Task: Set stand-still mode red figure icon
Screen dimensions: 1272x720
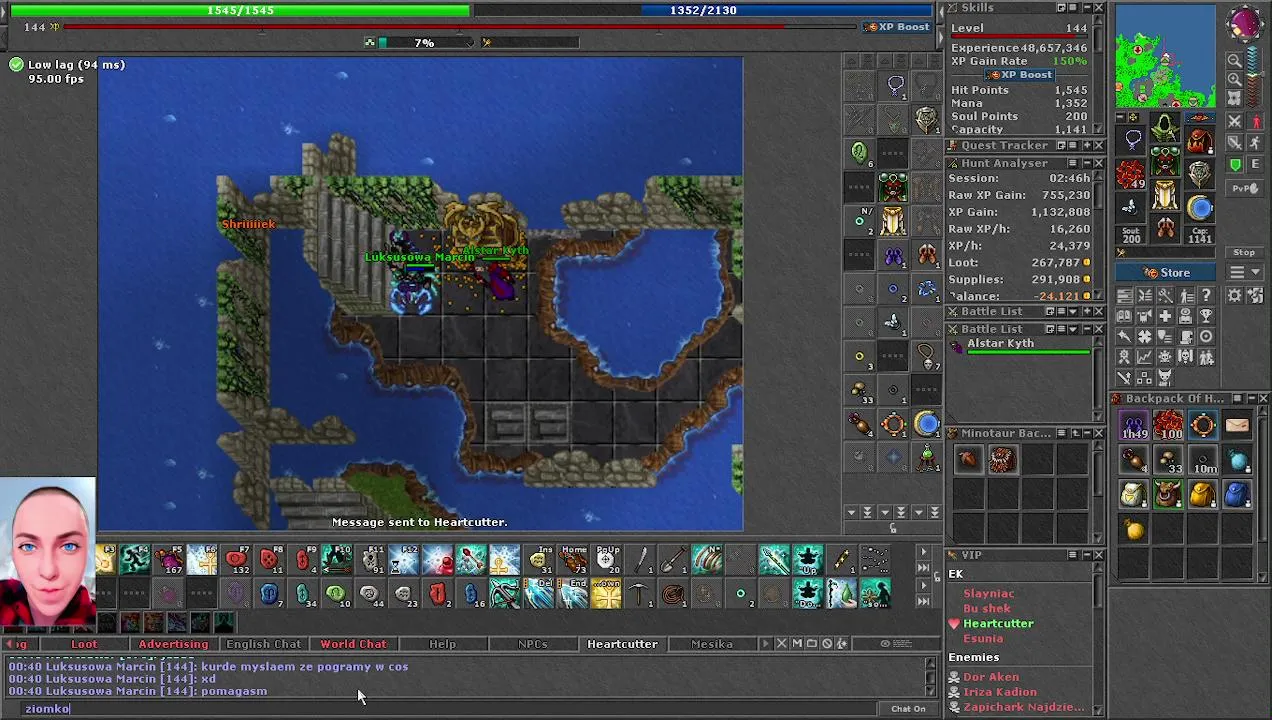Action: 1255,122
